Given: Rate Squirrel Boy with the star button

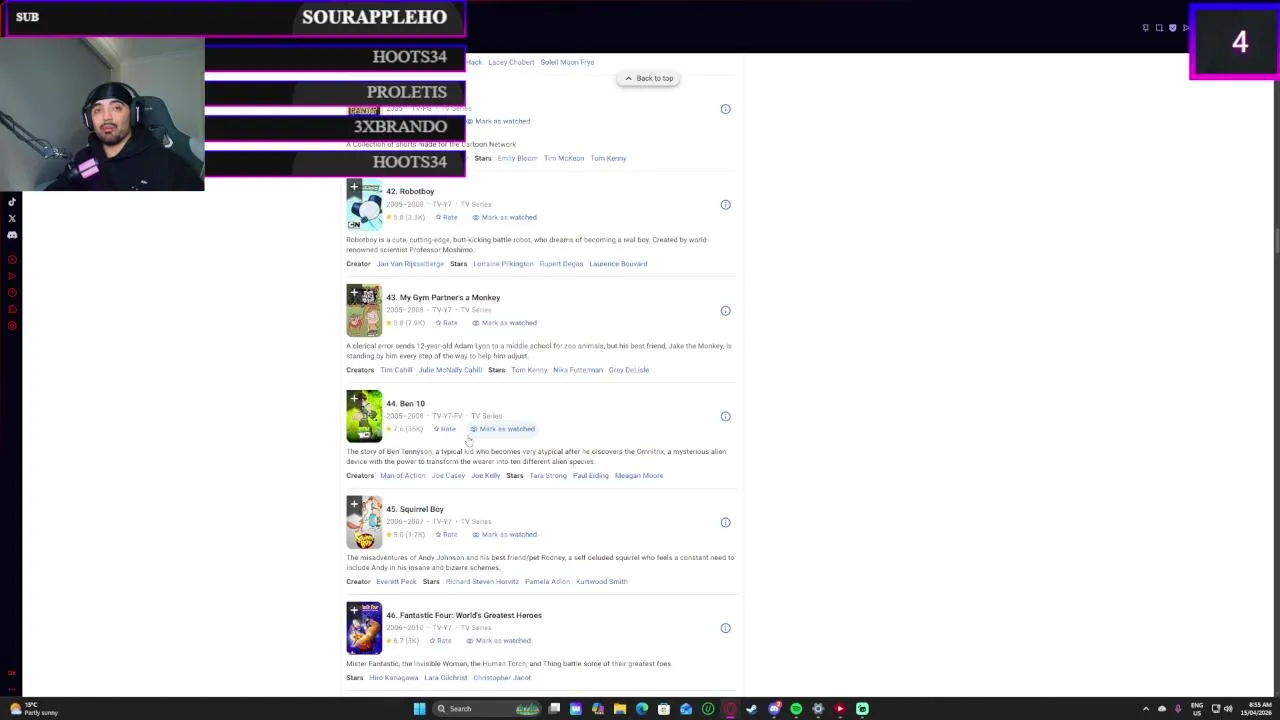Looking at the screenshot, I should pos(446,535).
